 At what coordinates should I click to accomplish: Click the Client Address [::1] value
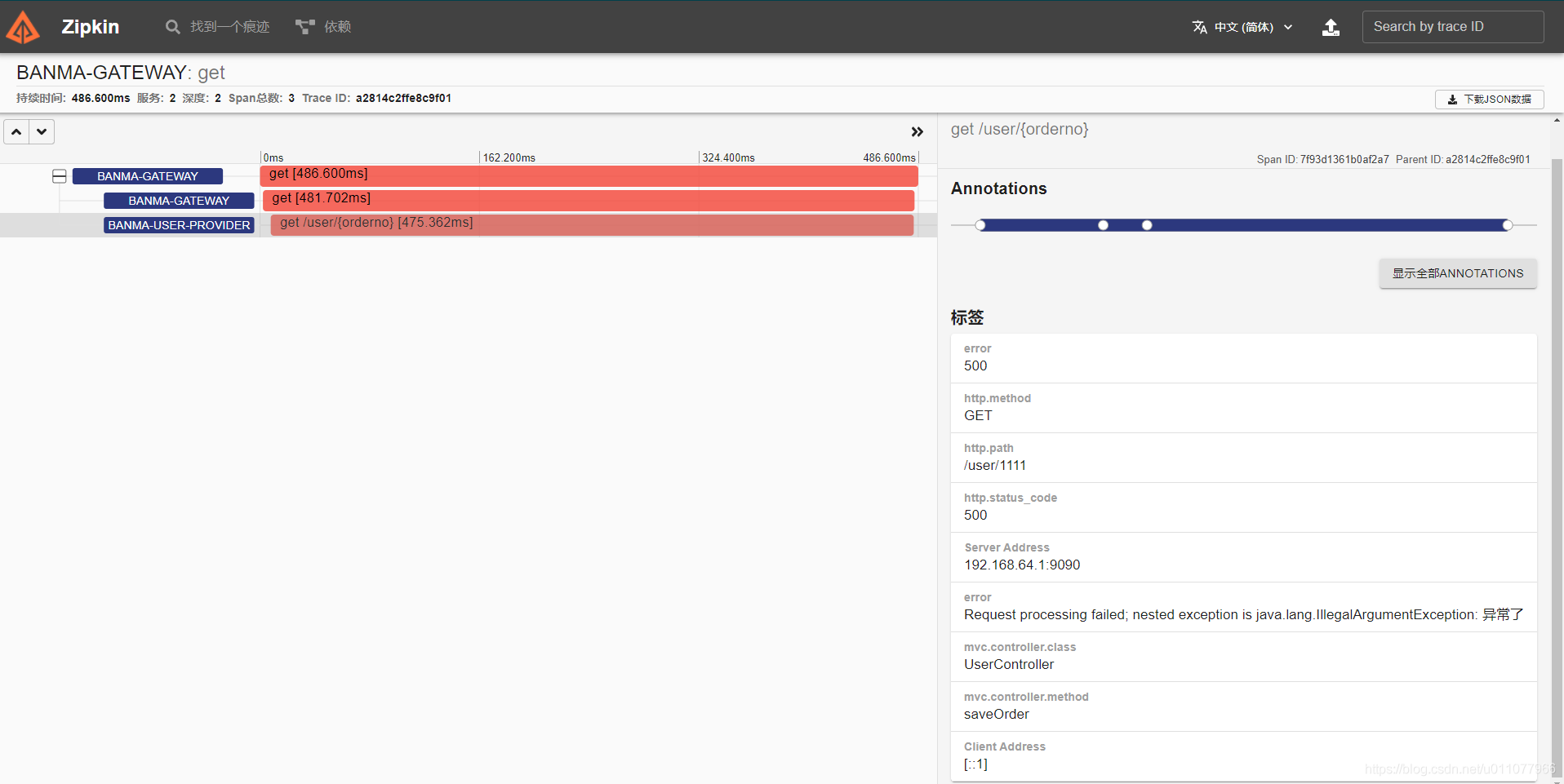[975, 764]
